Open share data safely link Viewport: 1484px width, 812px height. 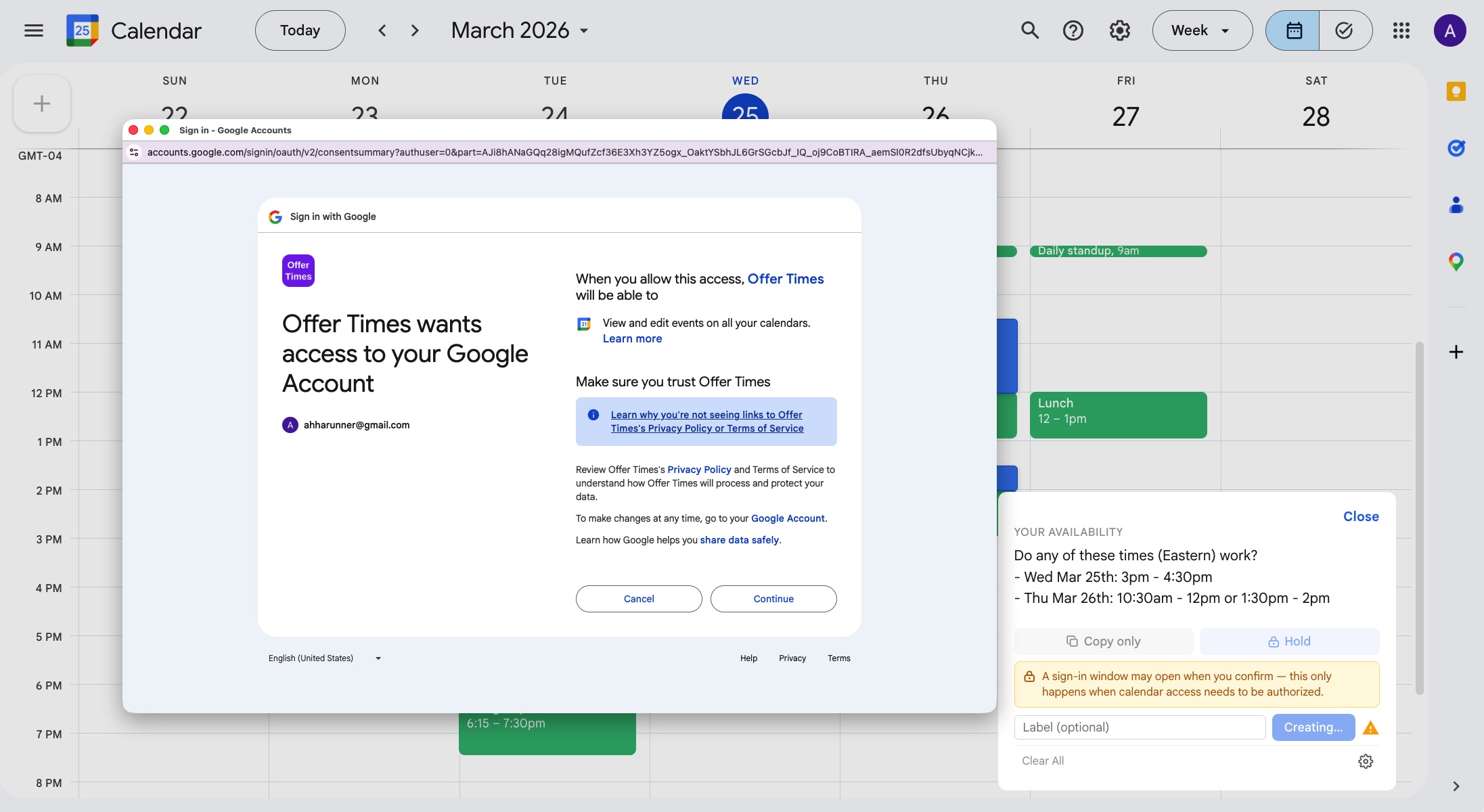pyautogui.click(x=740, y=540)
